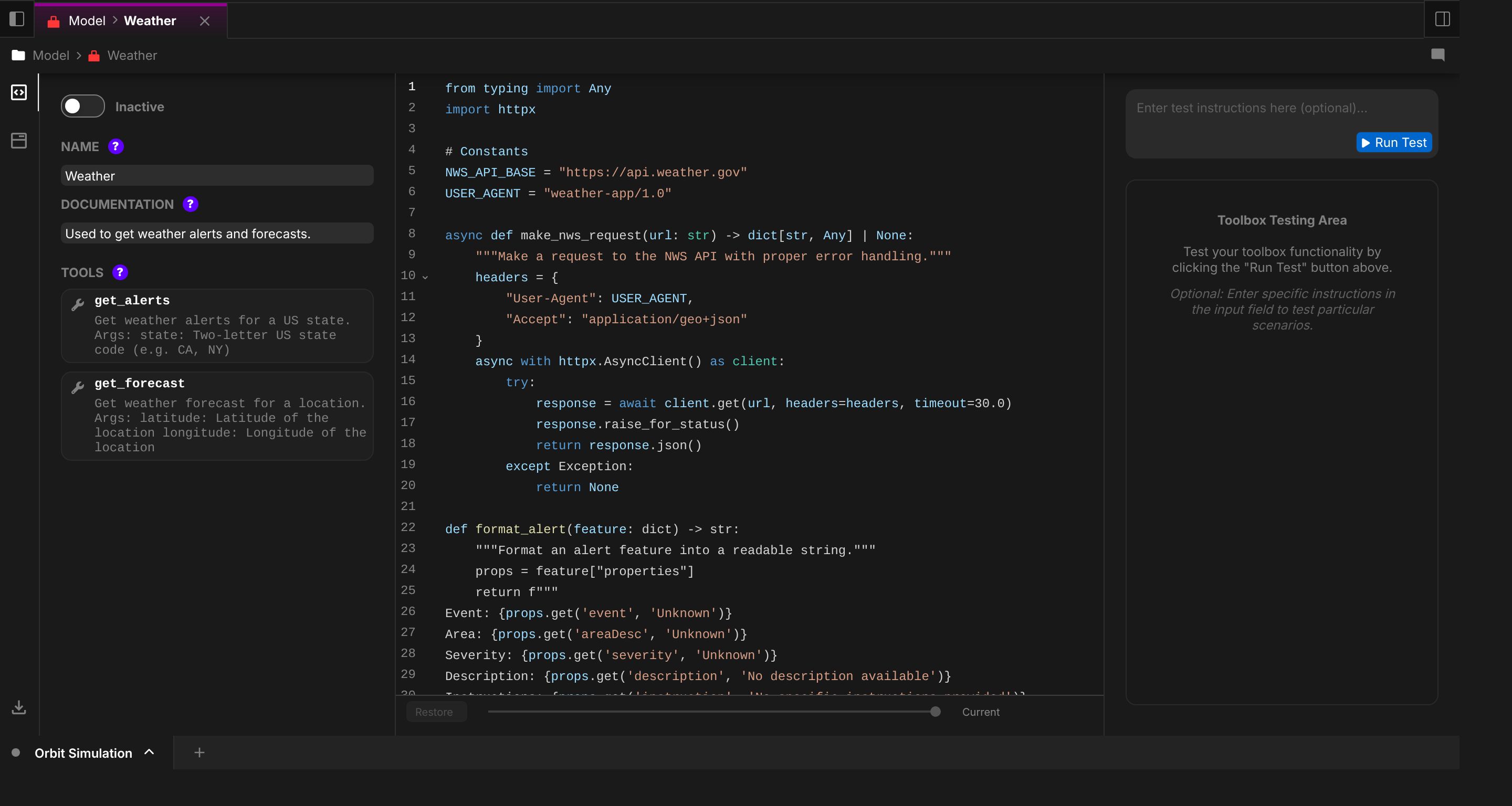Click the download icon in sidebar
This screenshot has width=1512, height=806.
(x=19, y=707)
